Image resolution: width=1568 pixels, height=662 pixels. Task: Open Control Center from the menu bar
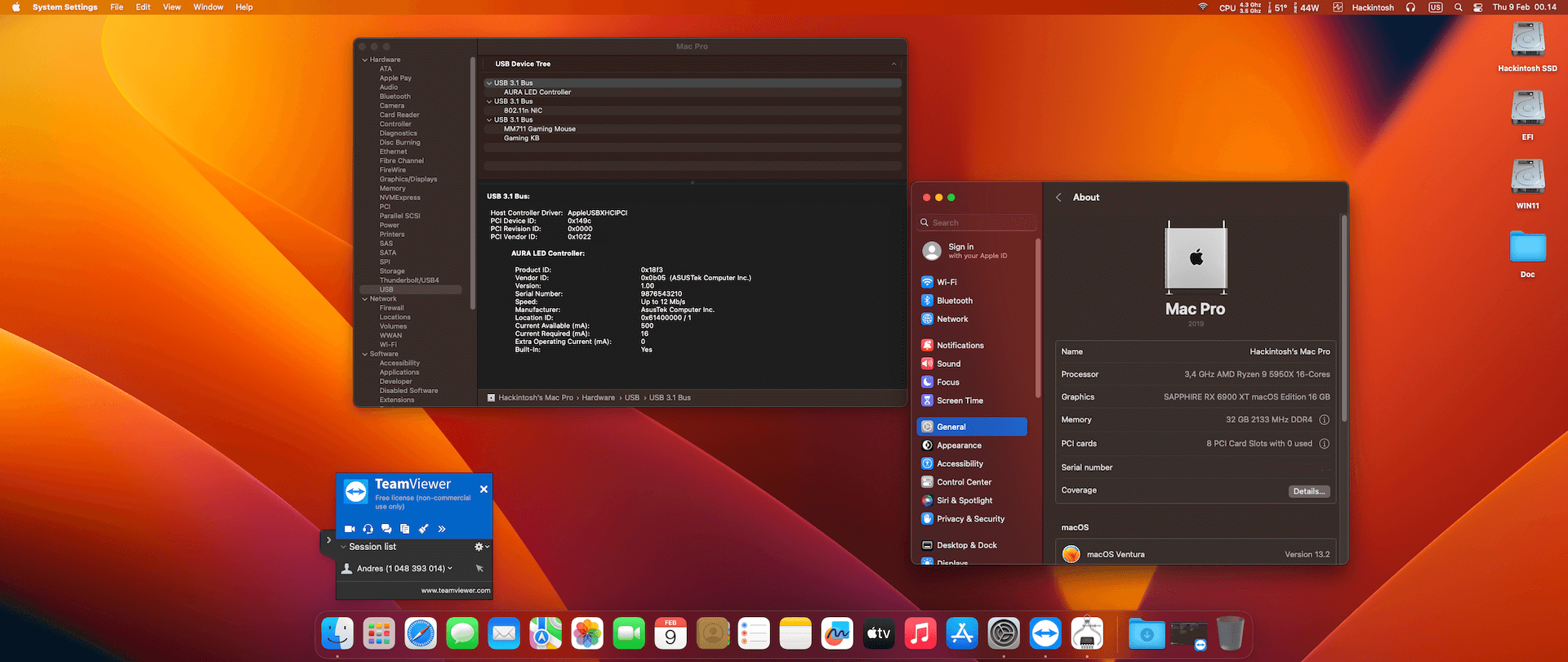point(1478,7)
